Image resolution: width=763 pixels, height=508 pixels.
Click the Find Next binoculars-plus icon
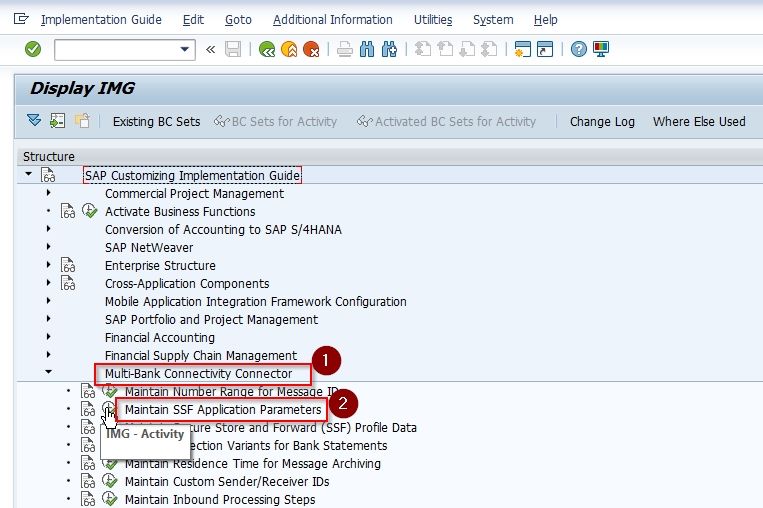click(389, 49)
